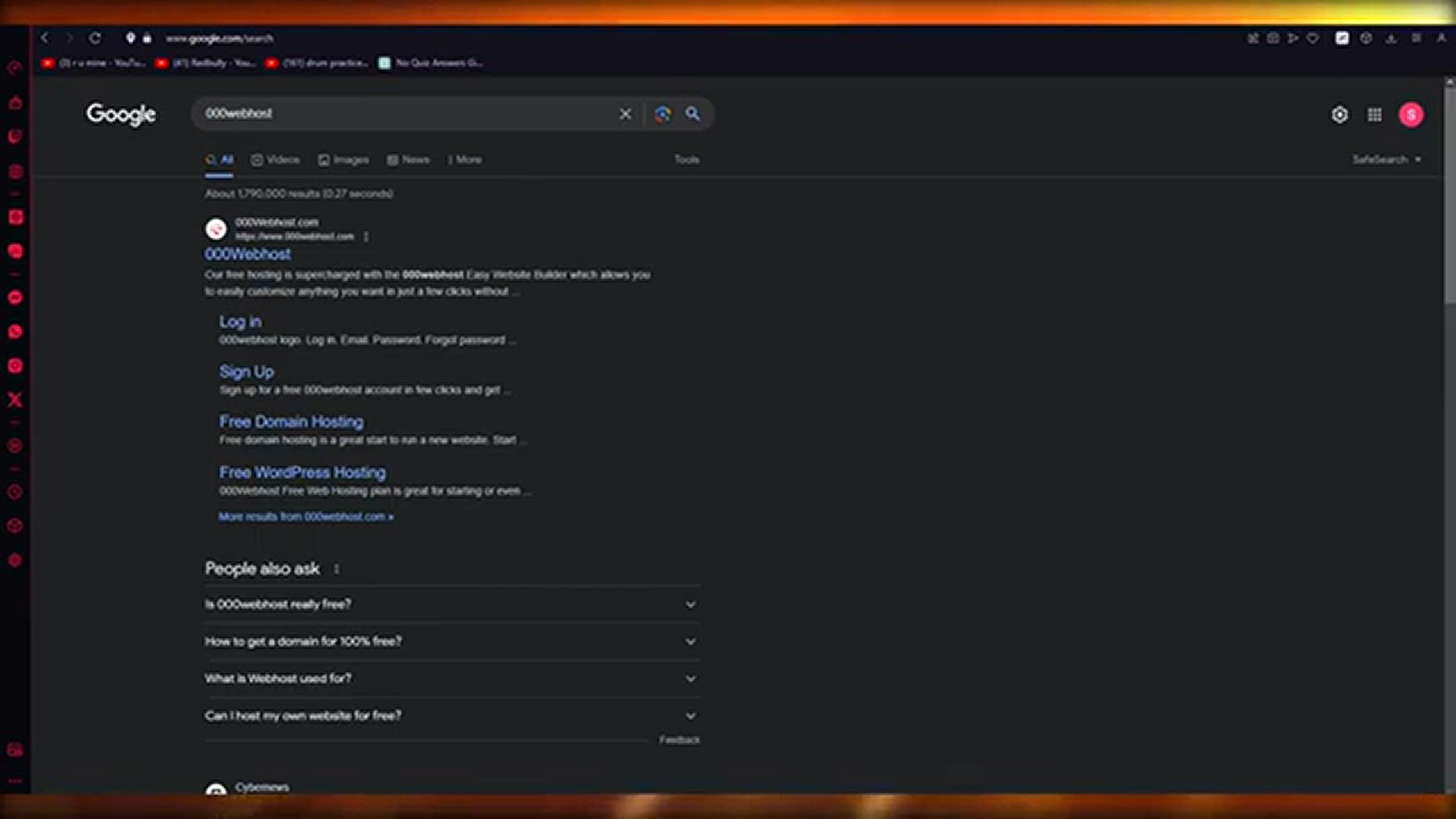Search by image with Google Lens icon

tap(663, 114)
